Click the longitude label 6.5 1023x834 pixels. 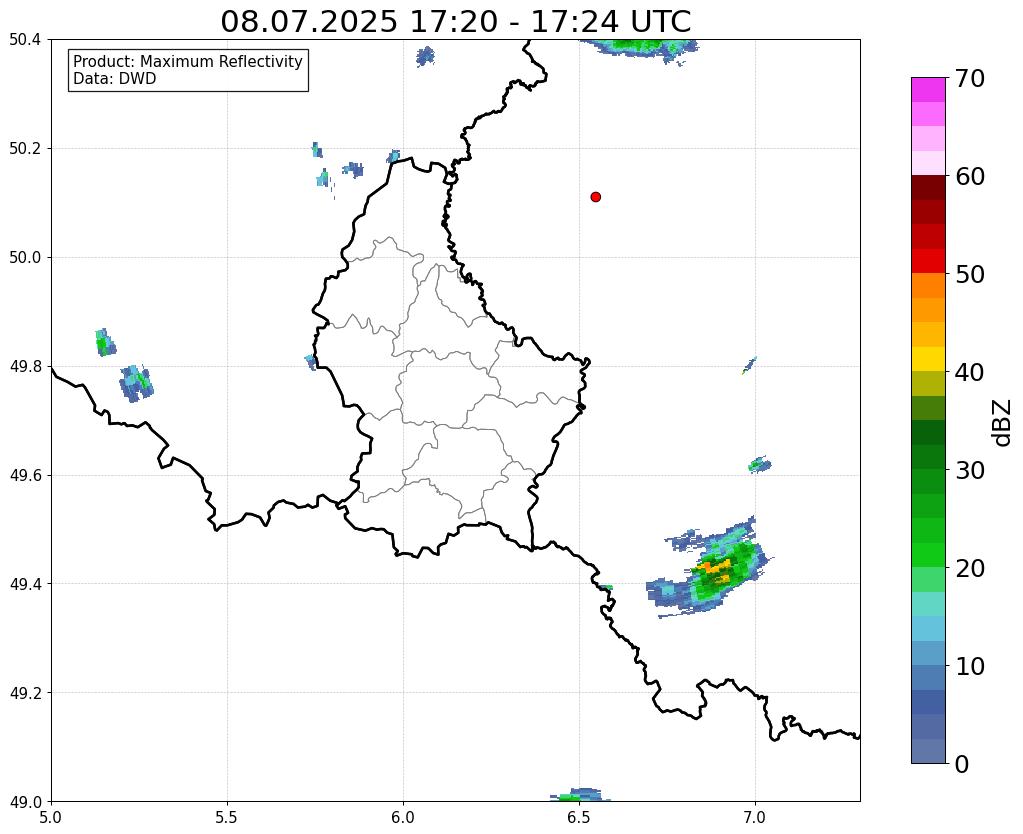click(x=579, y=818)
